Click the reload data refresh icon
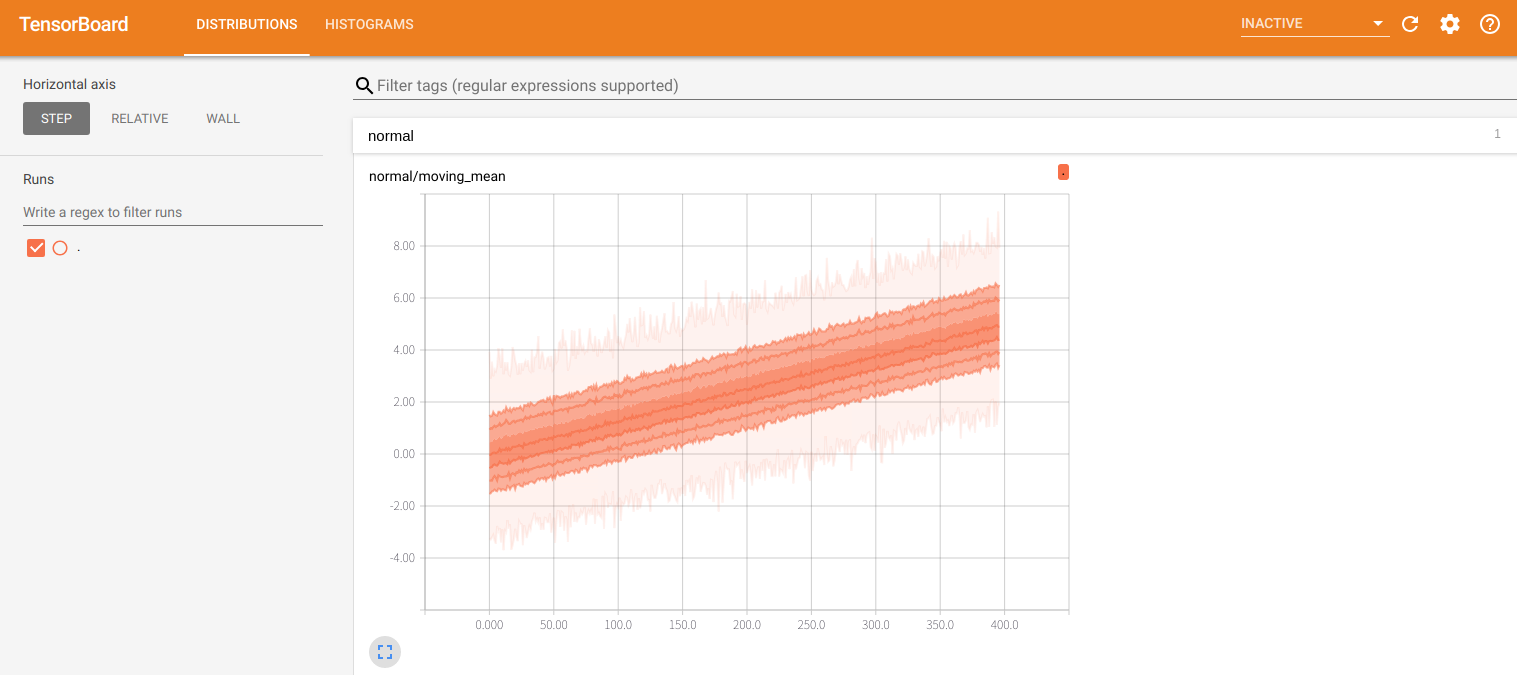 [1410, 24]
